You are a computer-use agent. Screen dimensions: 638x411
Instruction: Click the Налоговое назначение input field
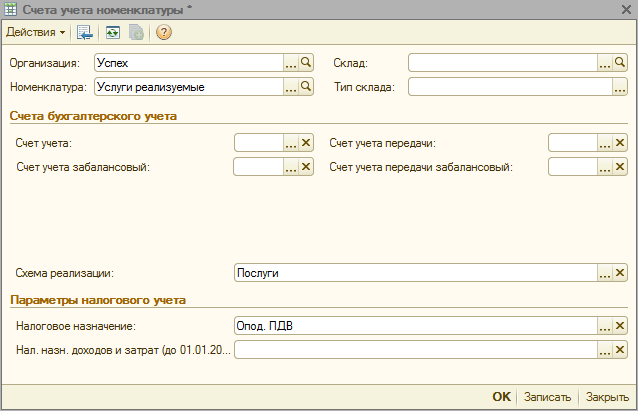coord(414,326)
